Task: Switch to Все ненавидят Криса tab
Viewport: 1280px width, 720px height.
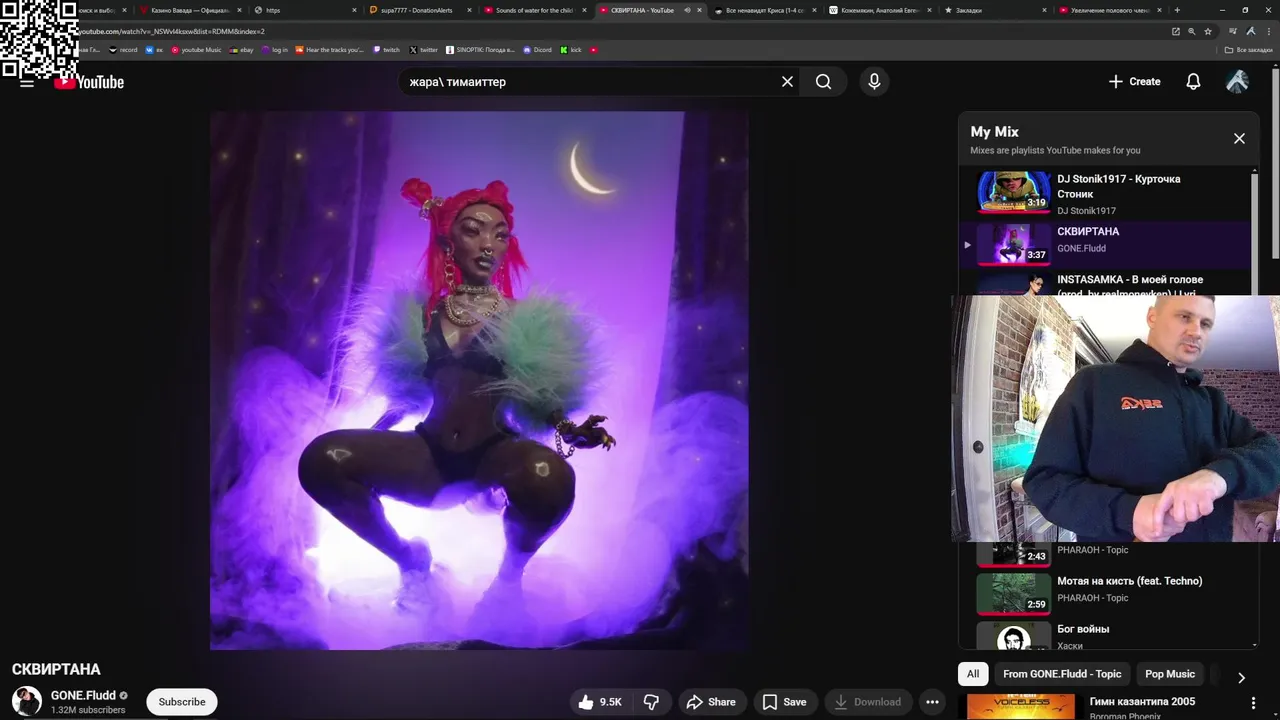Action: 764,10
